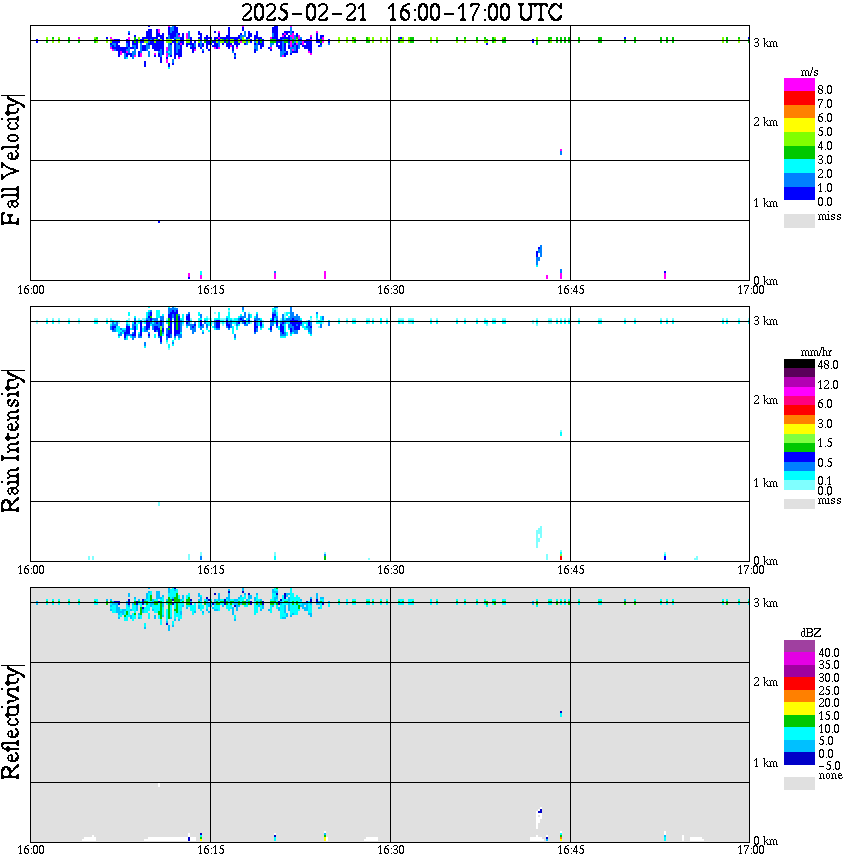Pick the green 10.0 dBZ legend swatch
The width and height of the screenshot is (850, 868).
click(799, 721)
